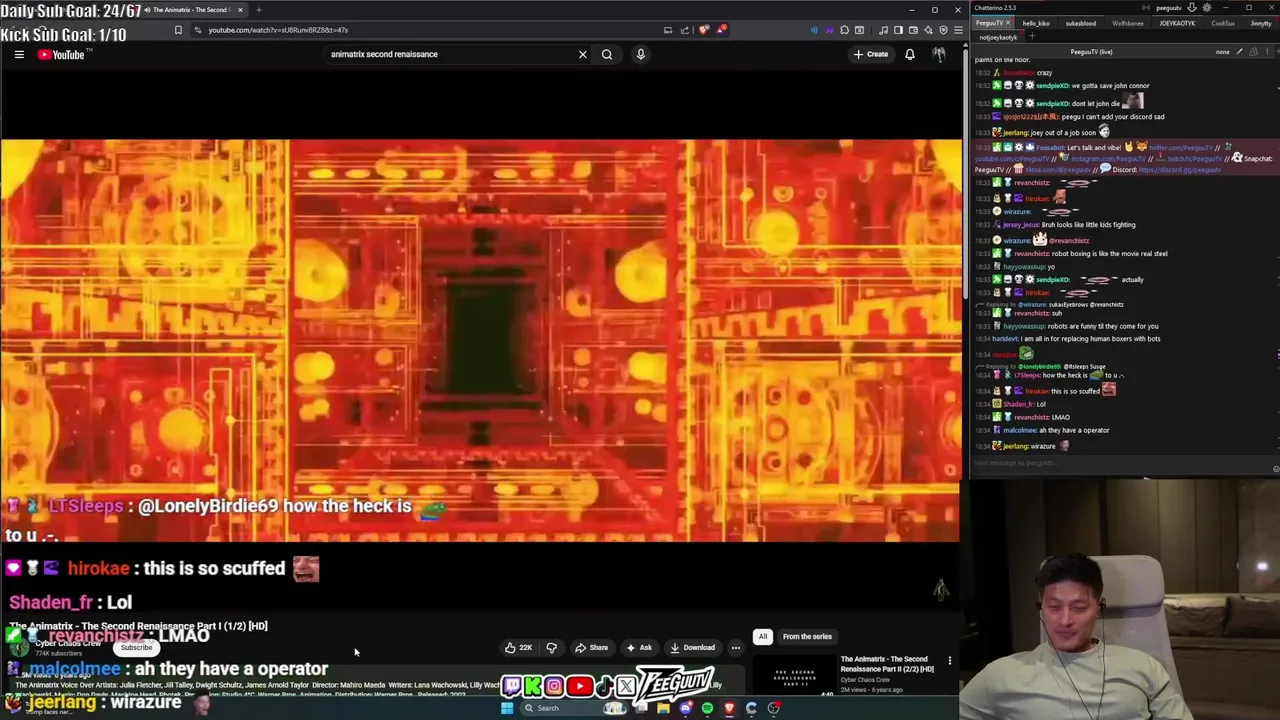Switch to sukasblood tab in Chatterino
The width and height of the screenshot is (1280, 720).
[1080, 23]
